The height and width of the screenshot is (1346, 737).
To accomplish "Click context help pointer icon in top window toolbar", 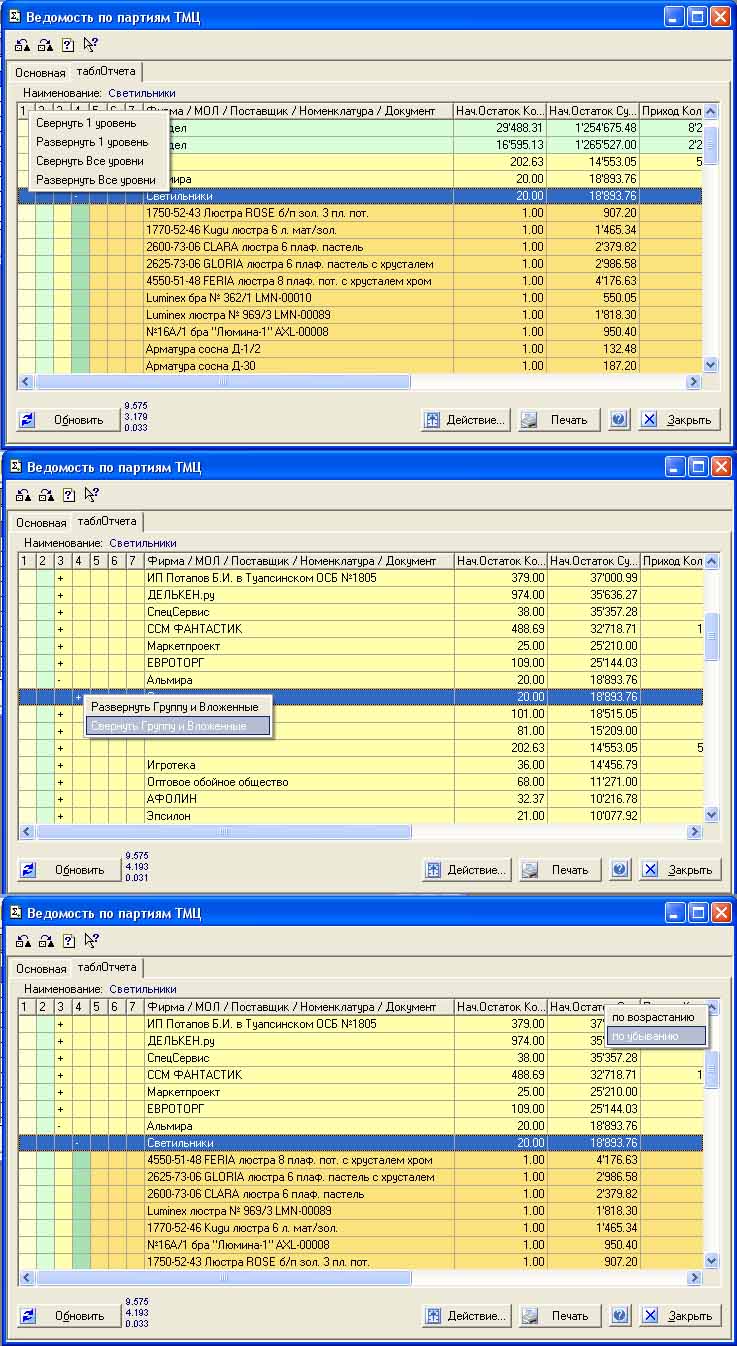I will 91,45.
